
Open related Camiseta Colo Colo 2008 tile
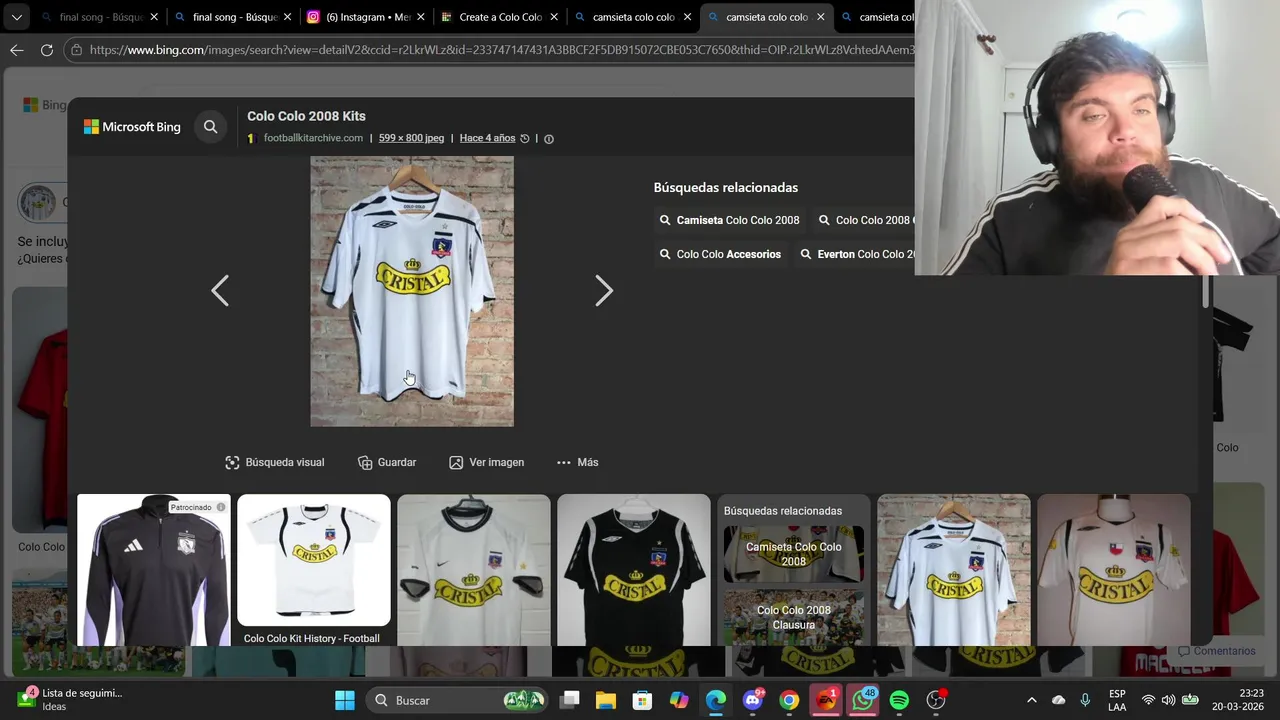(794, 554)
